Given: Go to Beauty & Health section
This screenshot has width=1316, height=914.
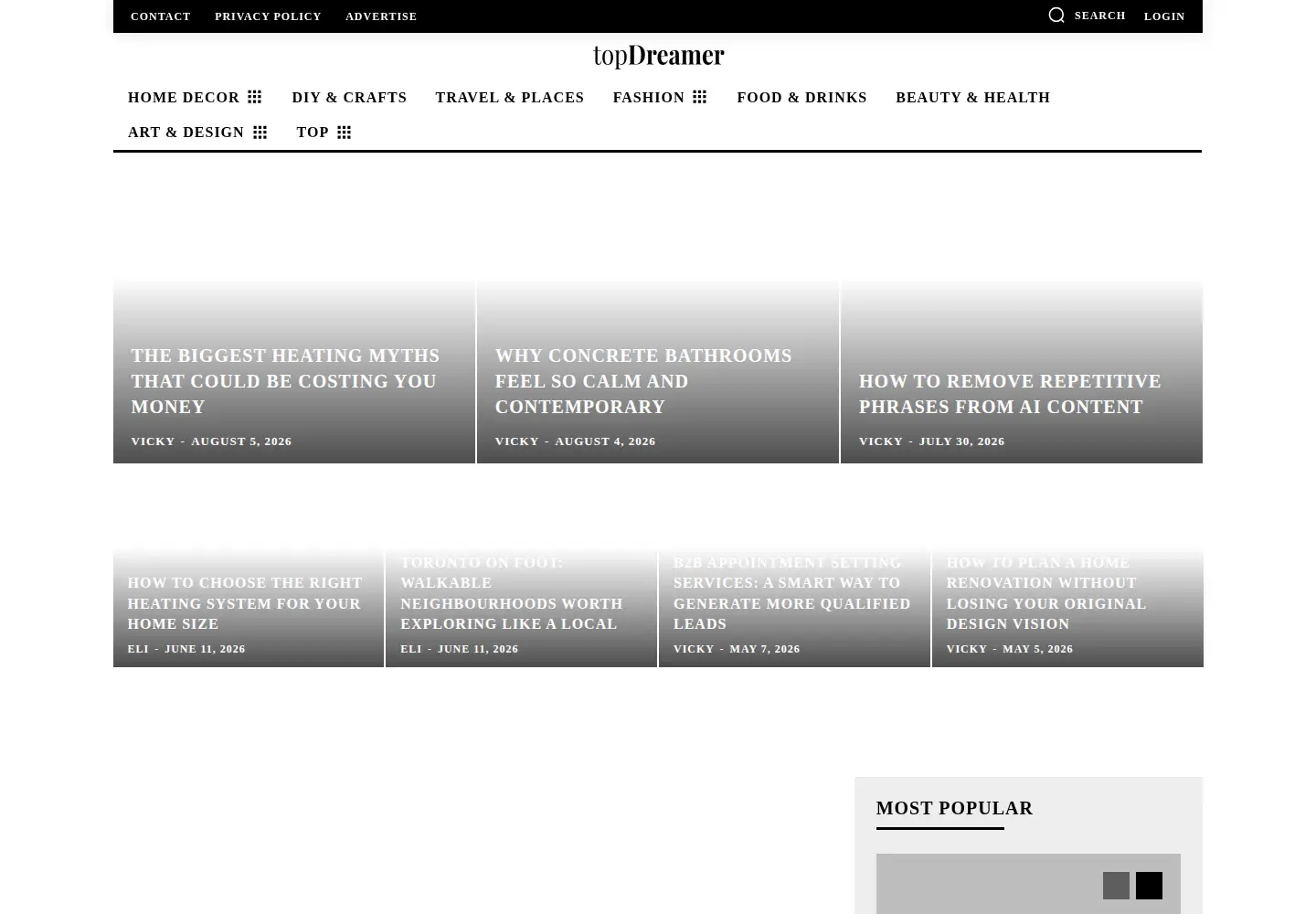Looking at the screenshot, I should pyautogui.click(x=973, y=98).
